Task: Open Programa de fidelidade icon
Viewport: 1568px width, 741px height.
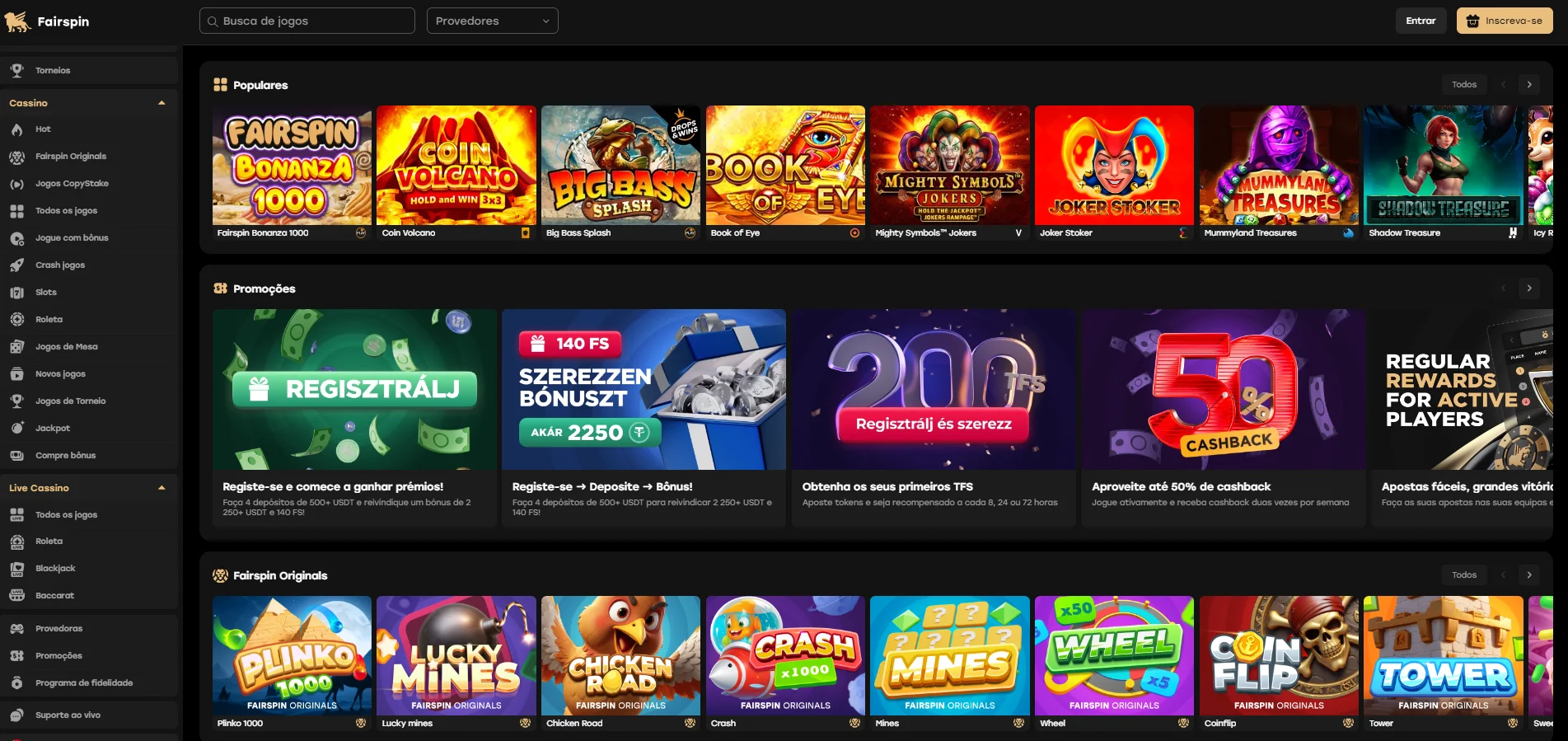Action: pos(16,683)
